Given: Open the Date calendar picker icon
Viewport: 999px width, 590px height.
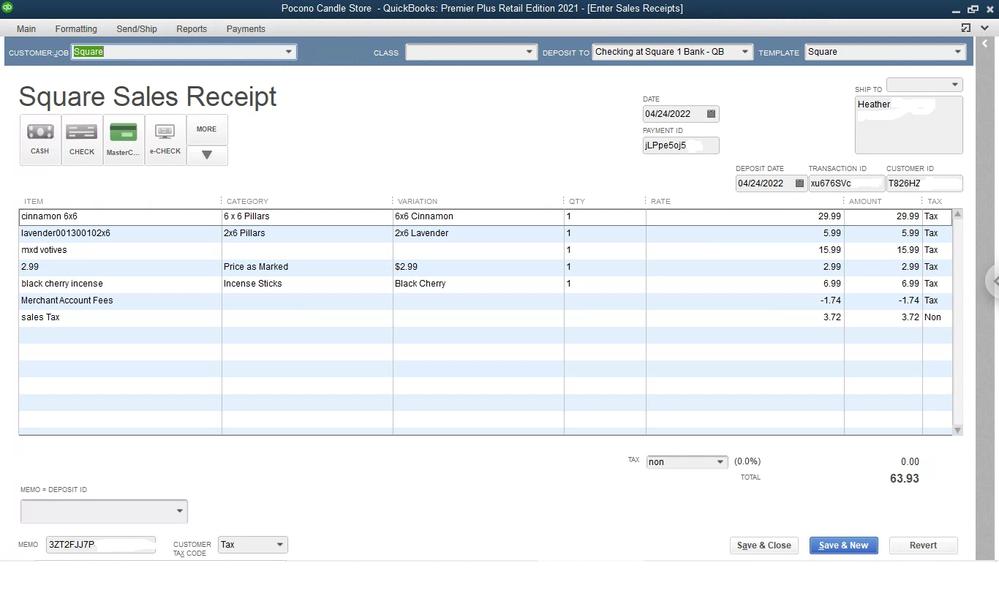Looking at the screenshot, I should click(711, 114).
